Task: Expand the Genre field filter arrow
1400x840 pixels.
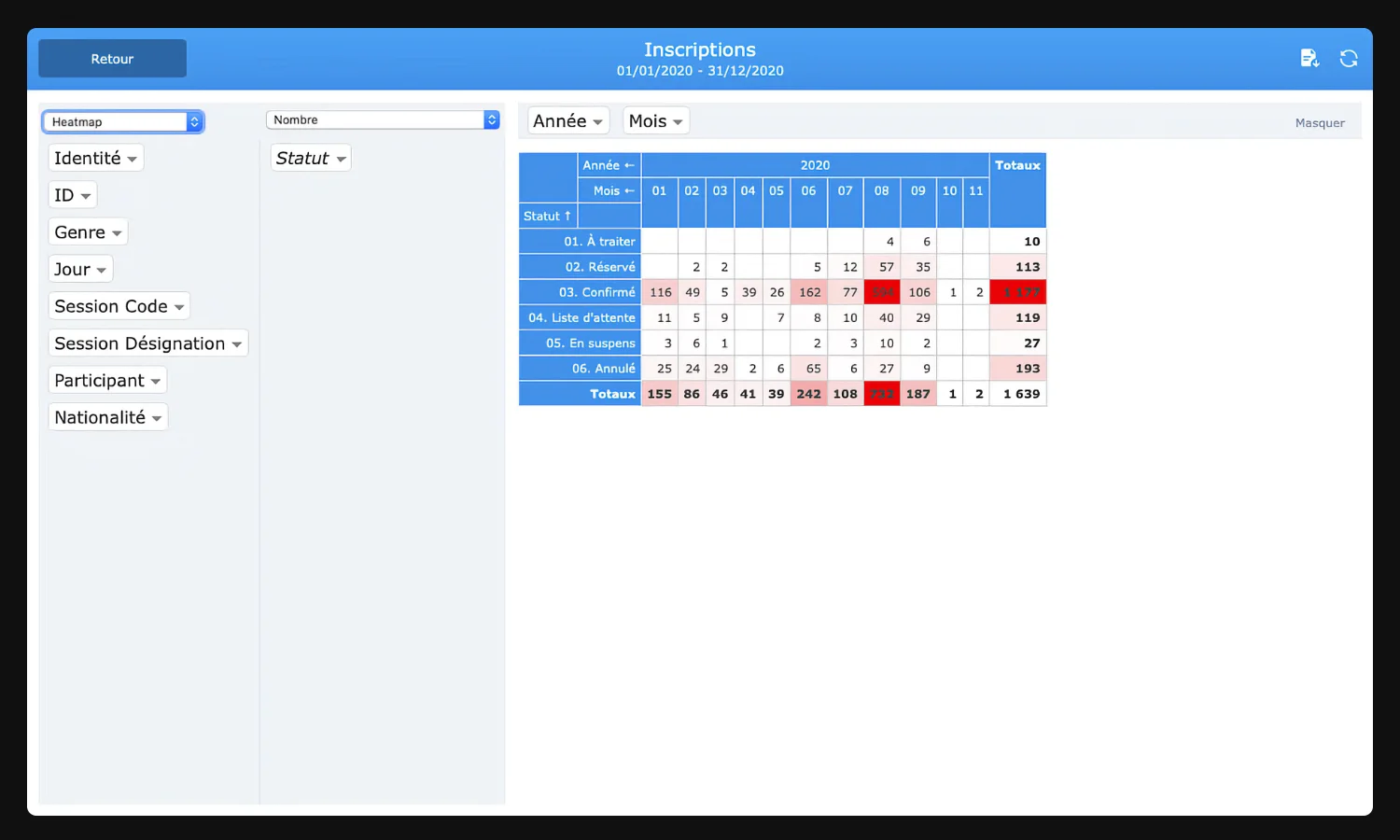Action: pyautogui.click(x=117, y=233)
